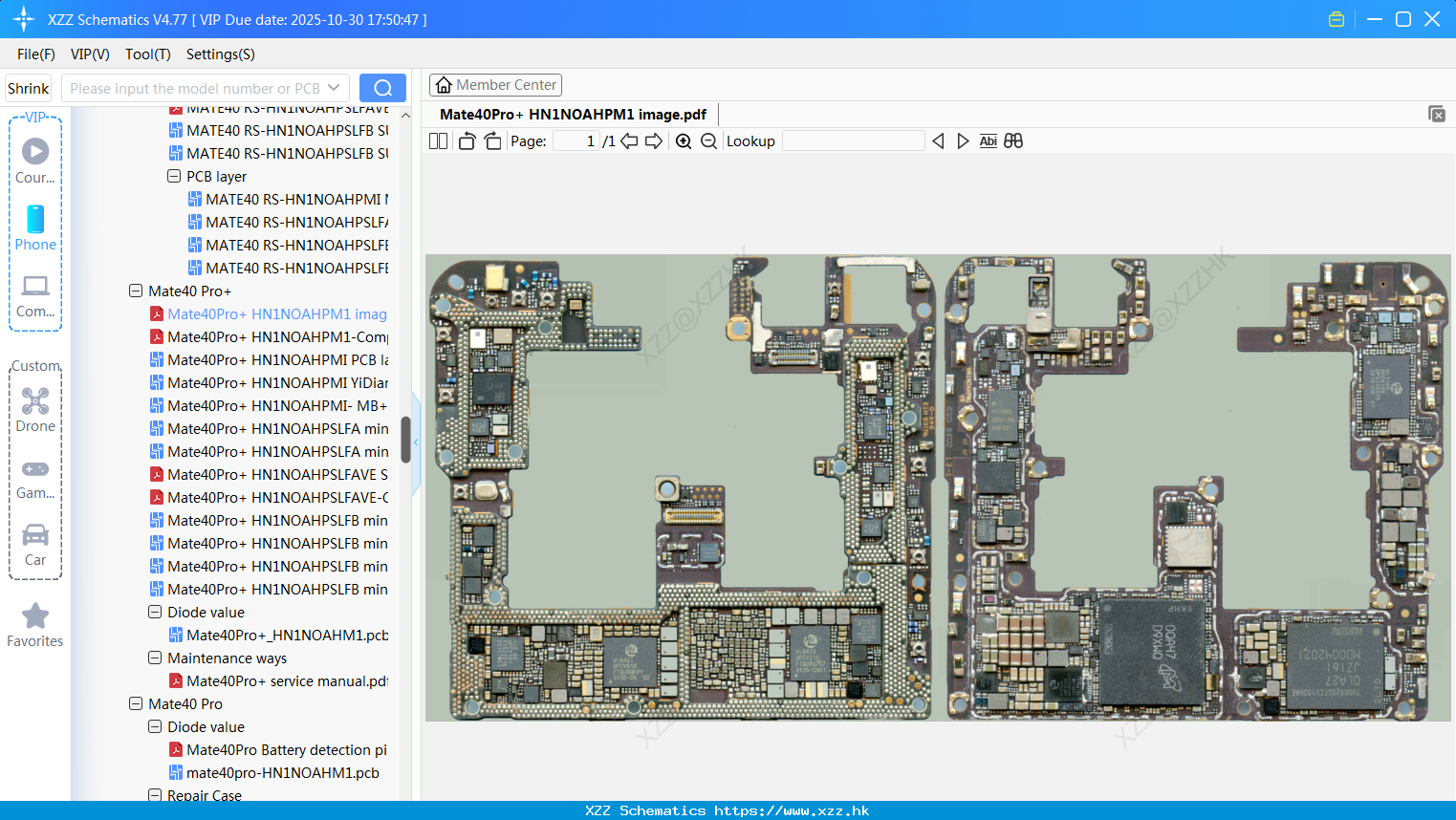Open the Settings(S) menu
This screenshot has width=1456, height=820.
tap(221, 54)
